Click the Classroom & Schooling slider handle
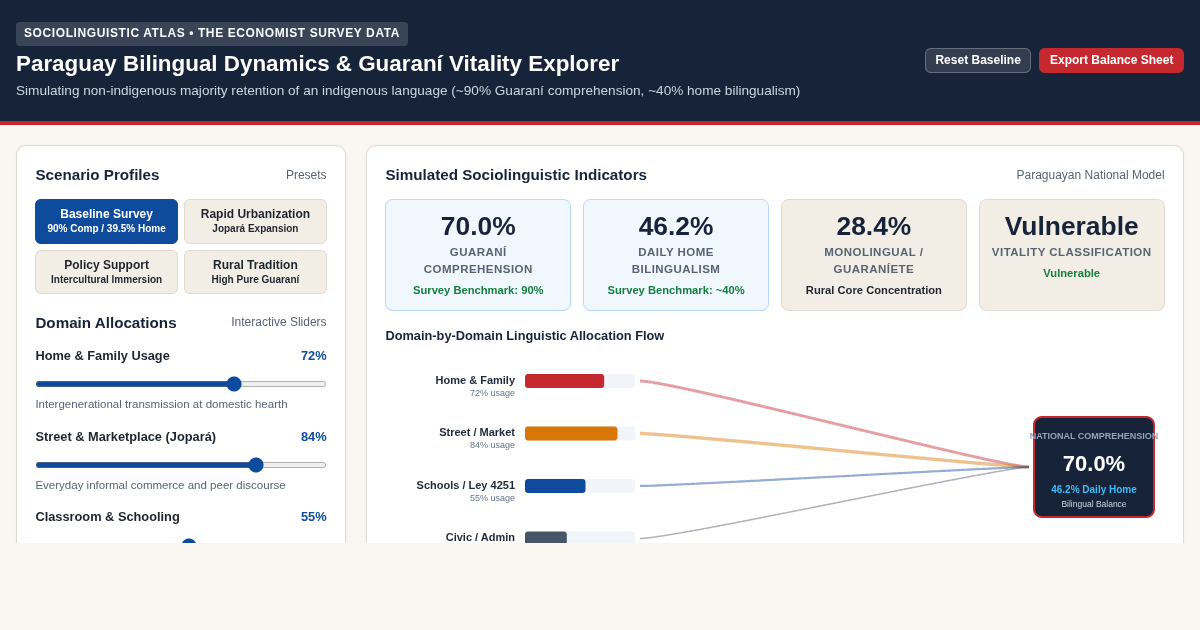Image resolution: width=1200 pixels, height=630 pixels. (189, 541)
